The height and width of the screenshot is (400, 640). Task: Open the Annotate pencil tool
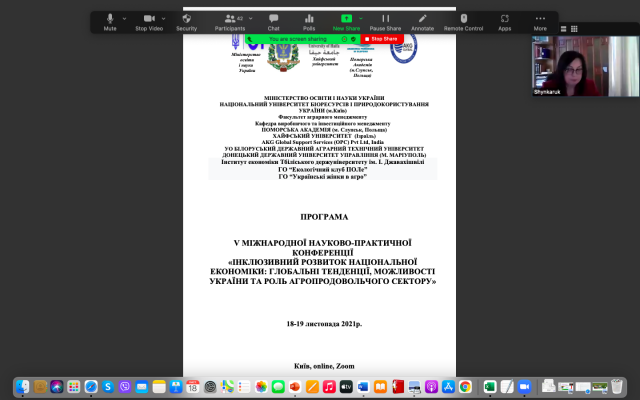click(422, 22)
